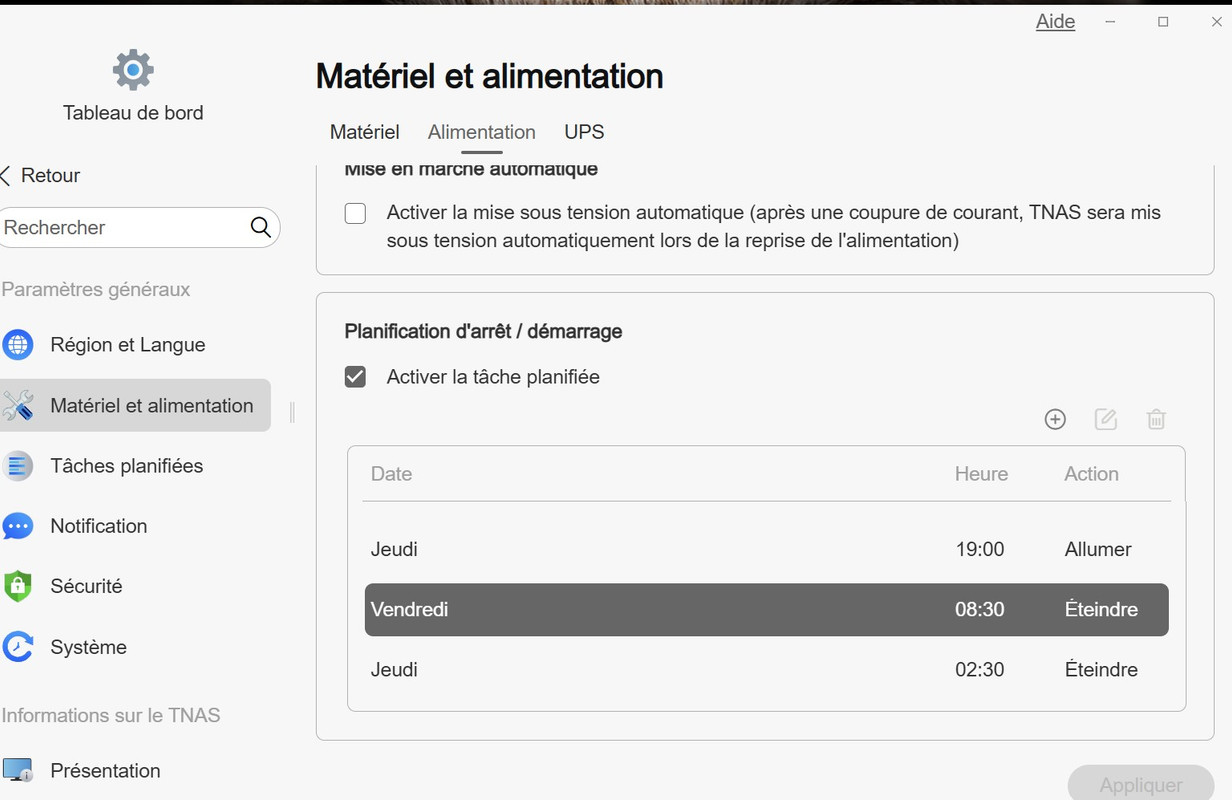Click the Tableau de bord gear icon
This screenshot has height=800, width=1232.
133,70
